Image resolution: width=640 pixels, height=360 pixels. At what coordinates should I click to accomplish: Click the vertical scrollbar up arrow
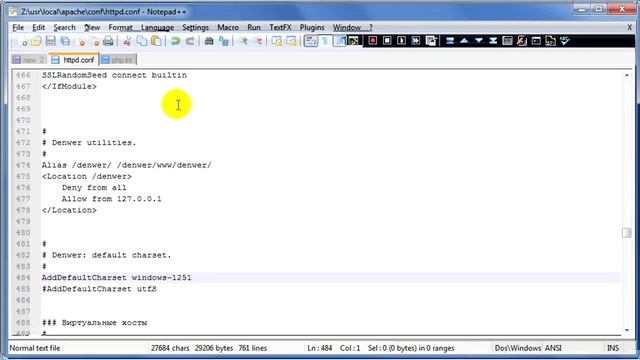click(627, 75)
